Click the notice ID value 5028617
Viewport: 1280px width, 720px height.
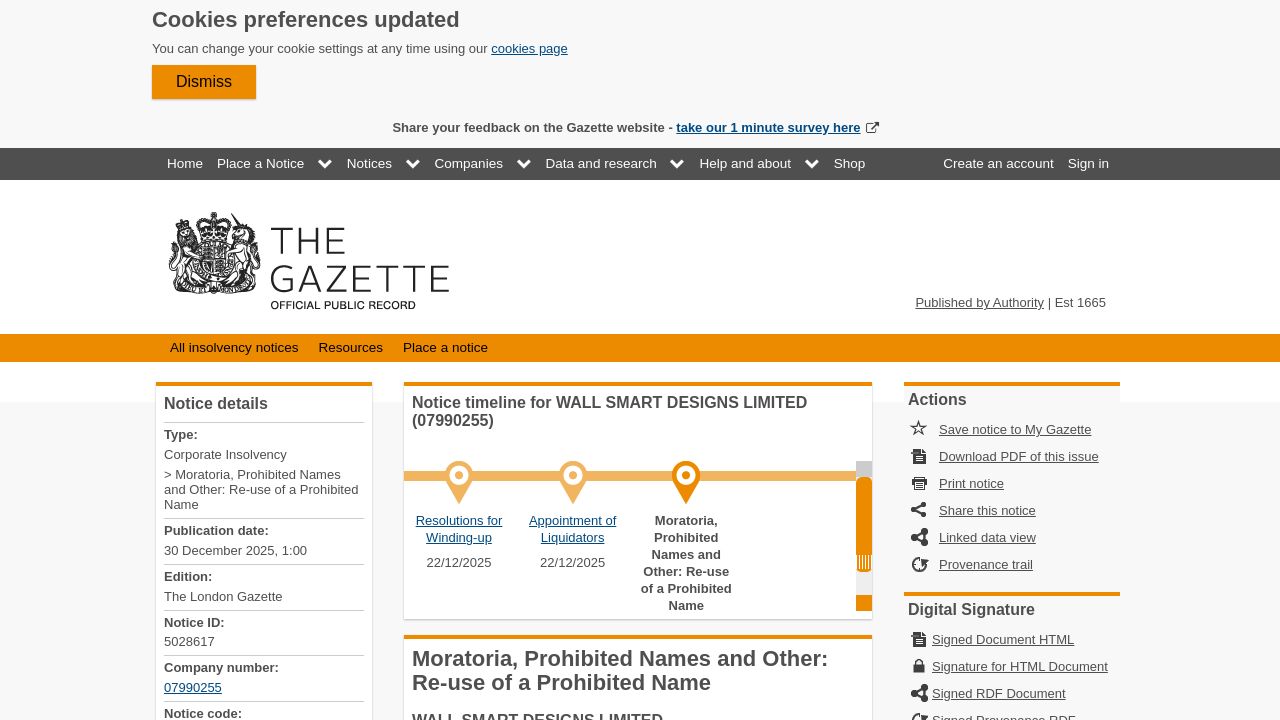pyautogui.click(x=189, y=642)
